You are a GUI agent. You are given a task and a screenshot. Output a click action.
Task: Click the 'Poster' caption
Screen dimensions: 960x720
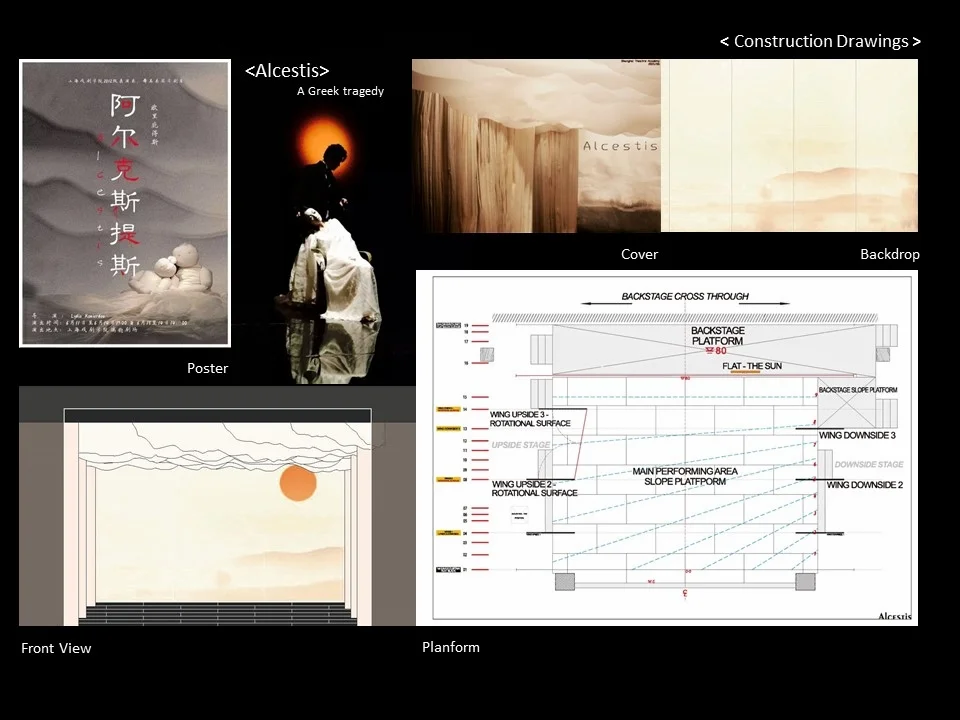208,368
